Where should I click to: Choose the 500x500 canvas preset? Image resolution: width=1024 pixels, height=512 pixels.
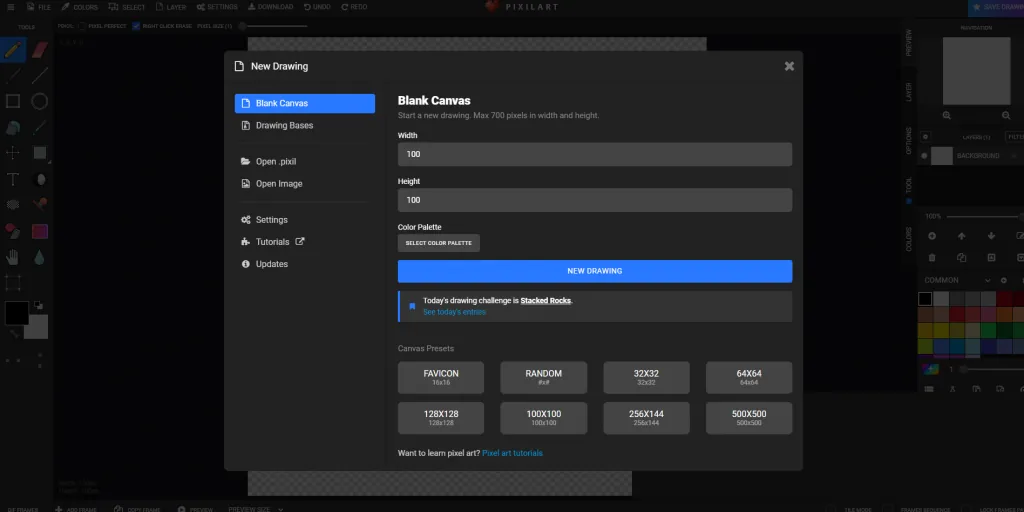pos(749,418)
